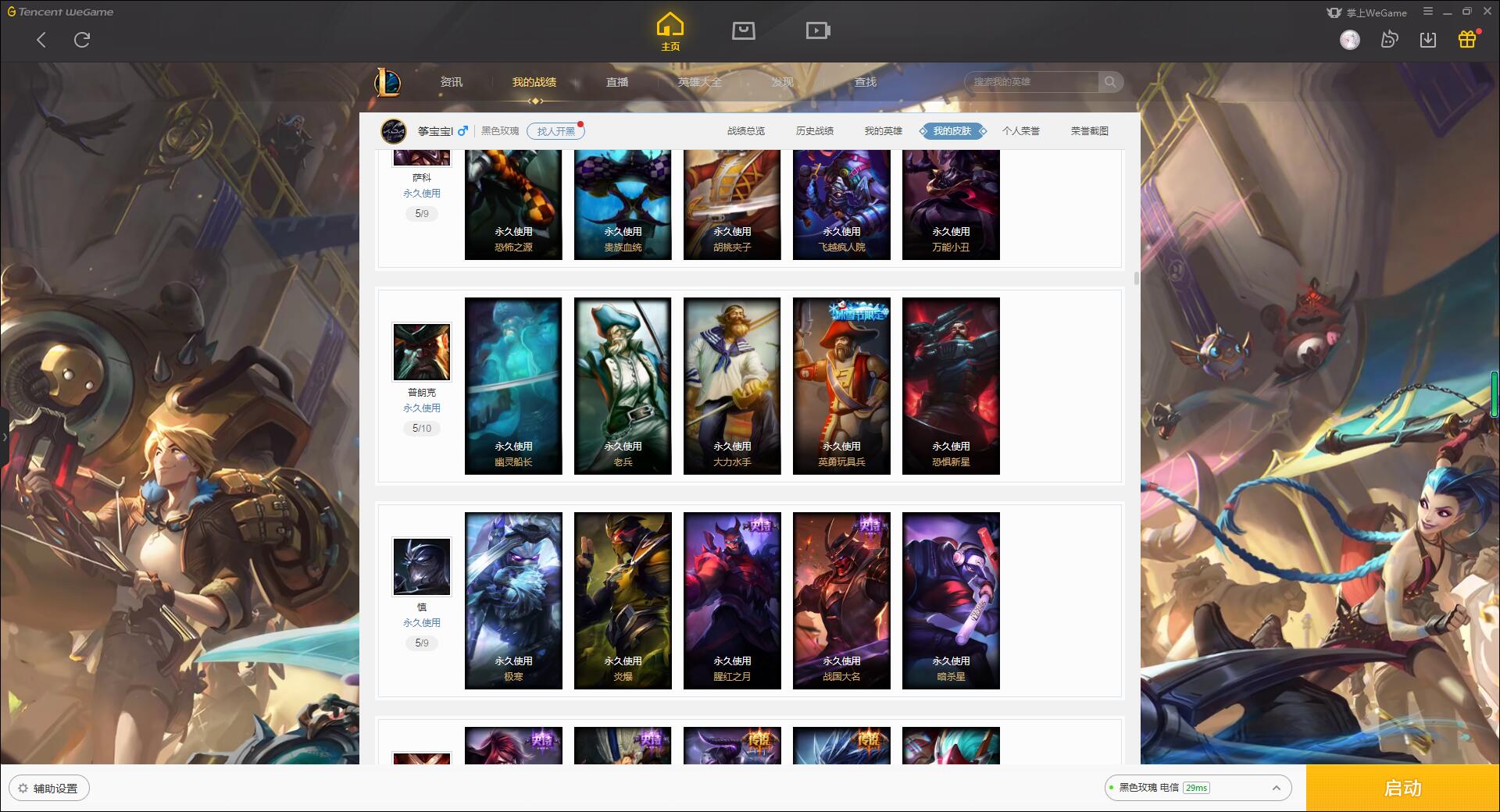Open 个人荣誉 sub-tab

[x=1021, y=131]
